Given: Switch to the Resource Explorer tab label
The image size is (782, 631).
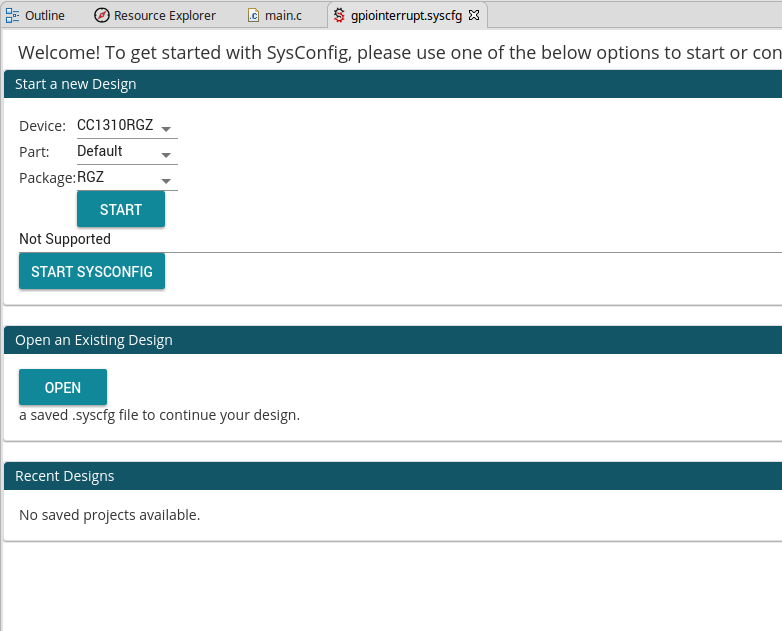Looking at the screenshot, I should pos(165,15).
